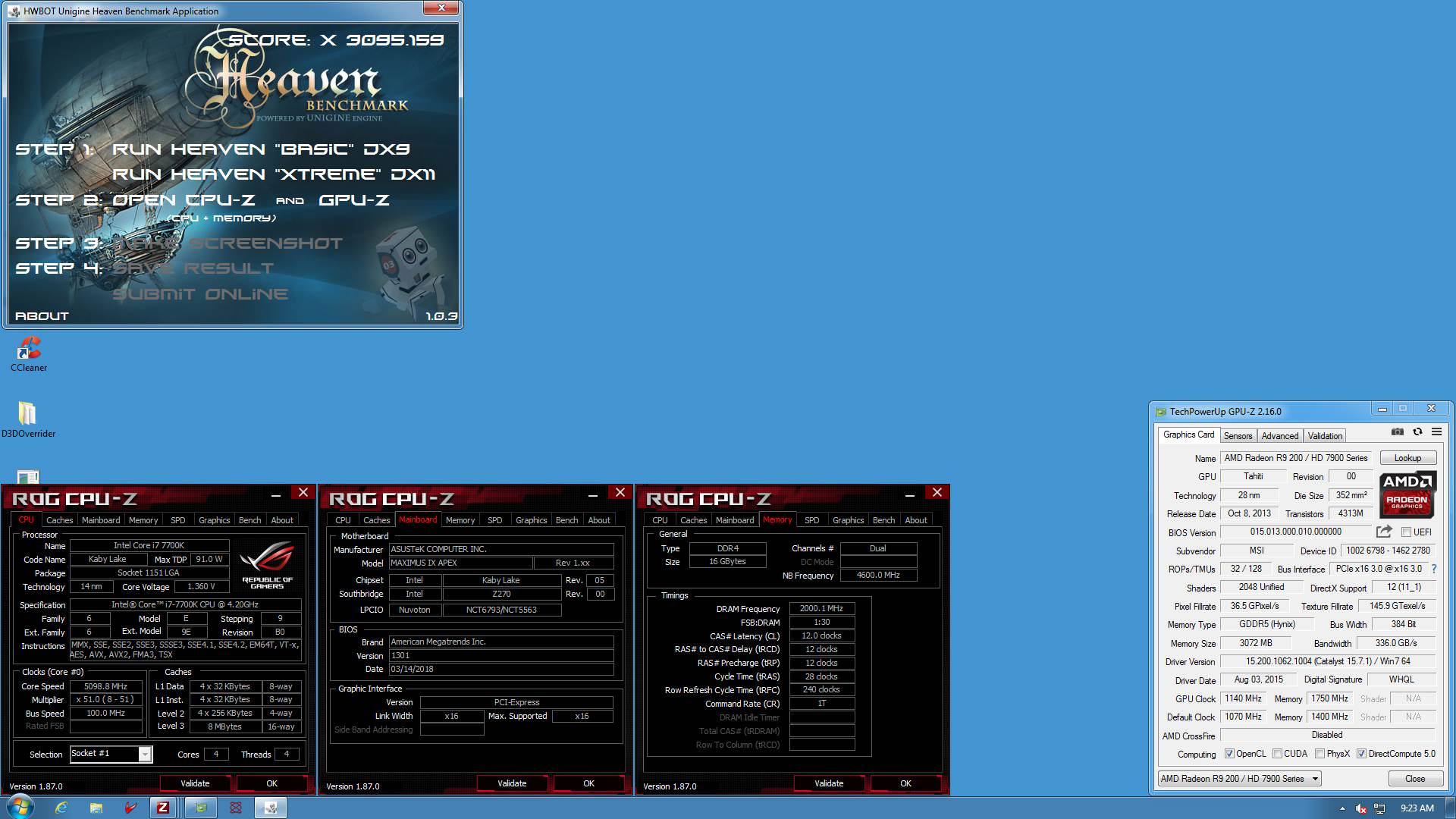1456x819 pixels.
Task: Open SPD tab in the Mainboard CPU-Z window
Action: [494, 520]
